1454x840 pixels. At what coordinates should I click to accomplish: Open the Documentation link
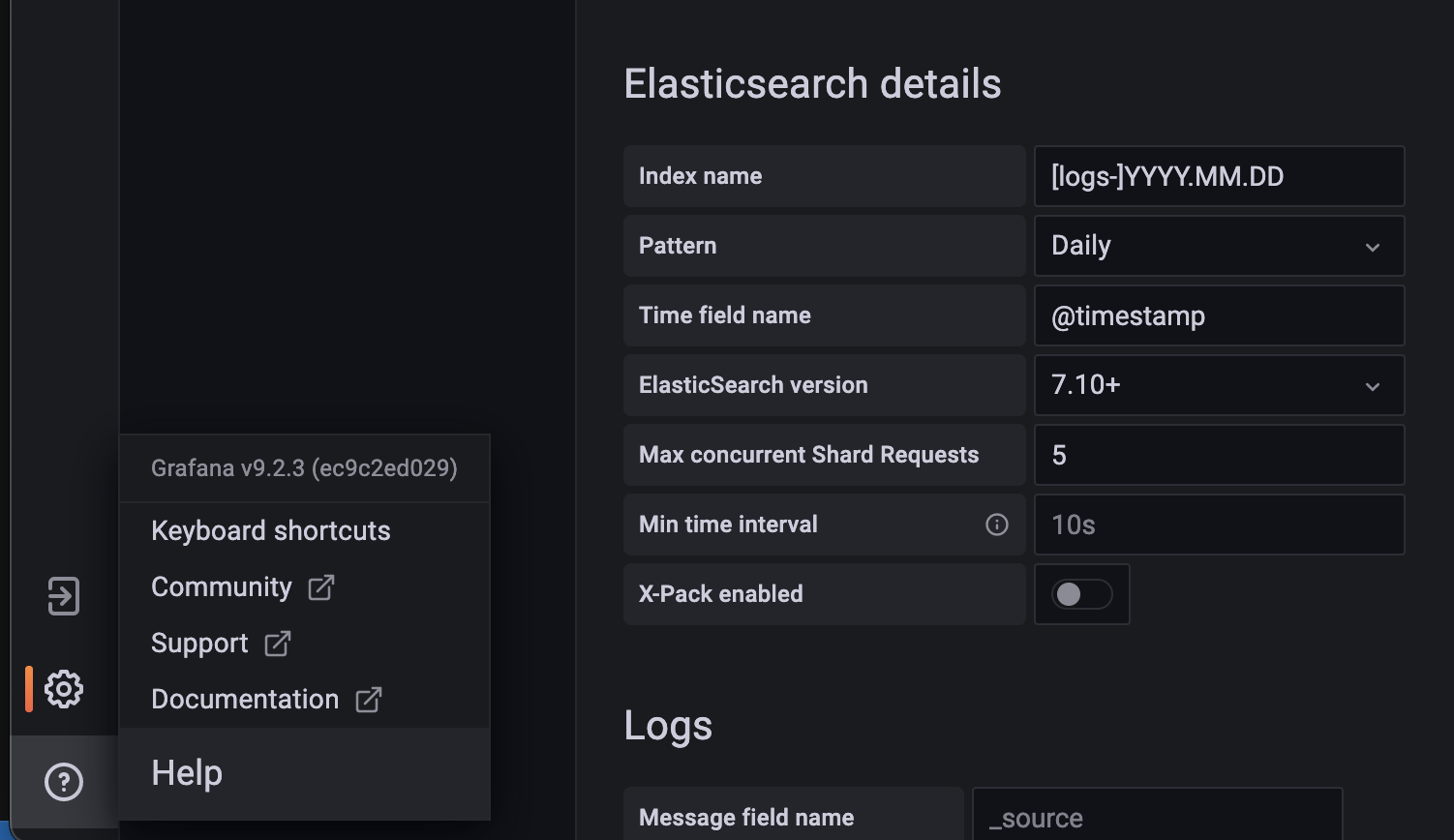pos(245,700)
